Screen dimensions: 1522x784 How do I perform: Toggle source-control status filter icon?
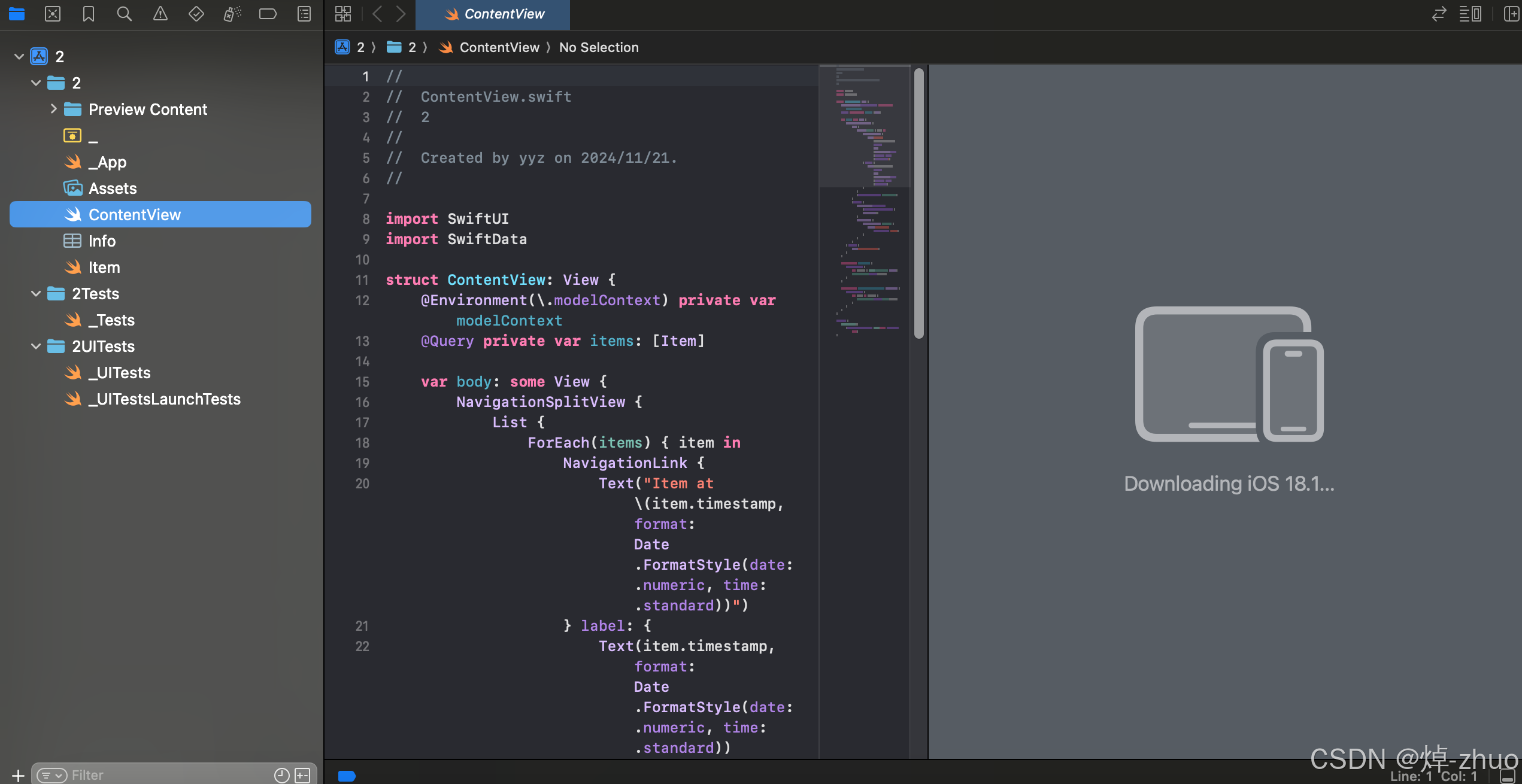pos(302,775)
